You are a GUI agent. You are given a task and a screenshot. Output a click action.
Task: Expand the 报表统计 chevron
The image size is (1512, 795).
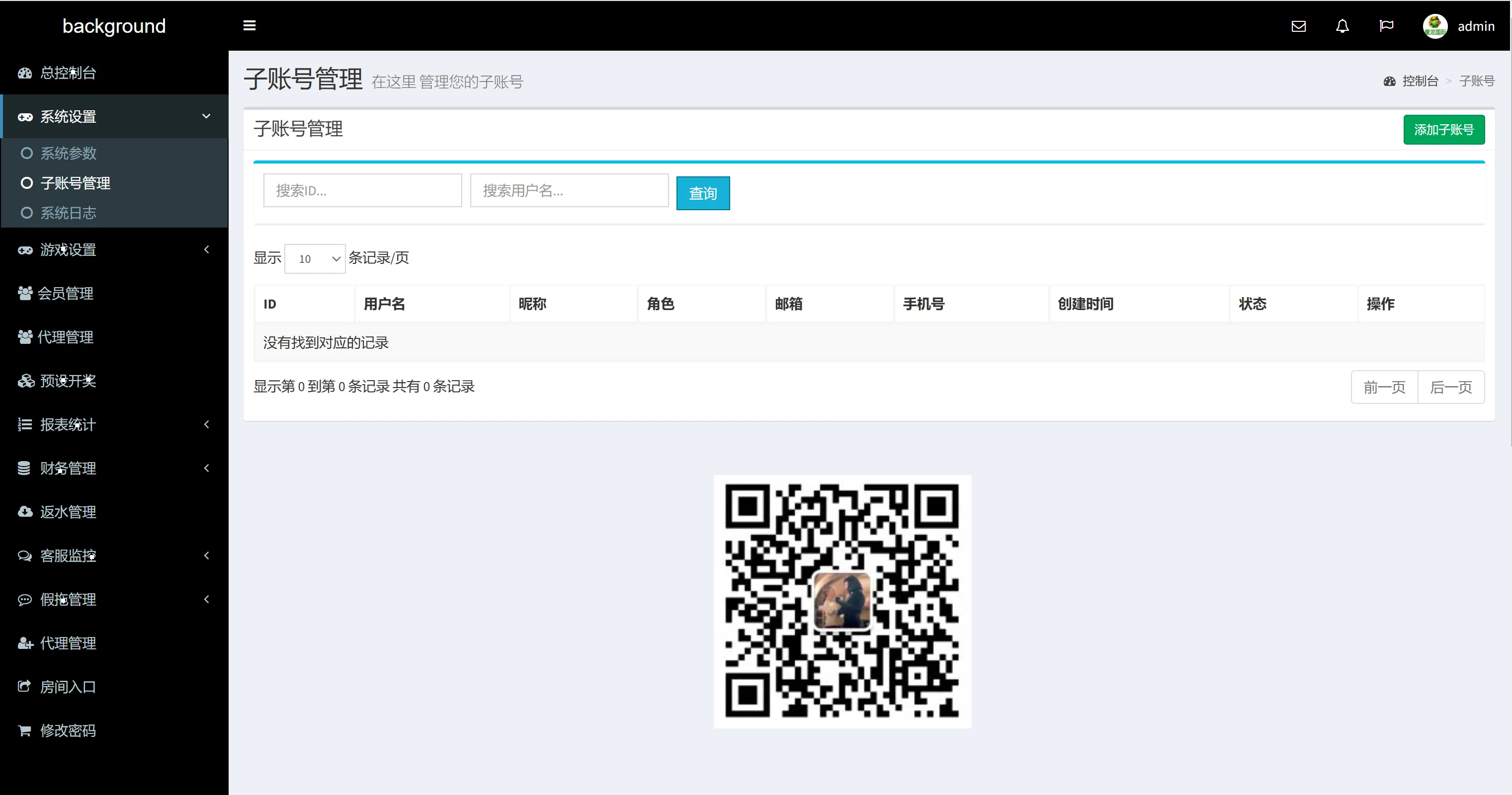(x=207, y=424)
